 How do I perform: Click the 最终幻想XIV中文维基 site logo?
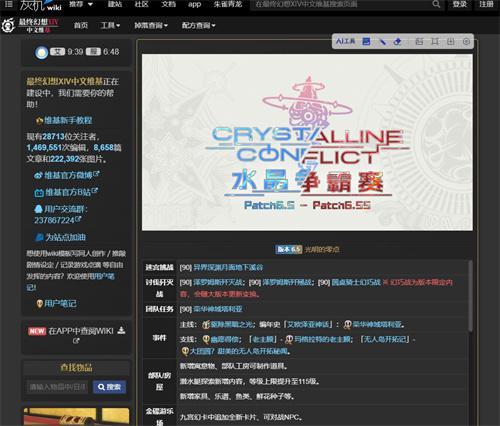coord(31,25)
